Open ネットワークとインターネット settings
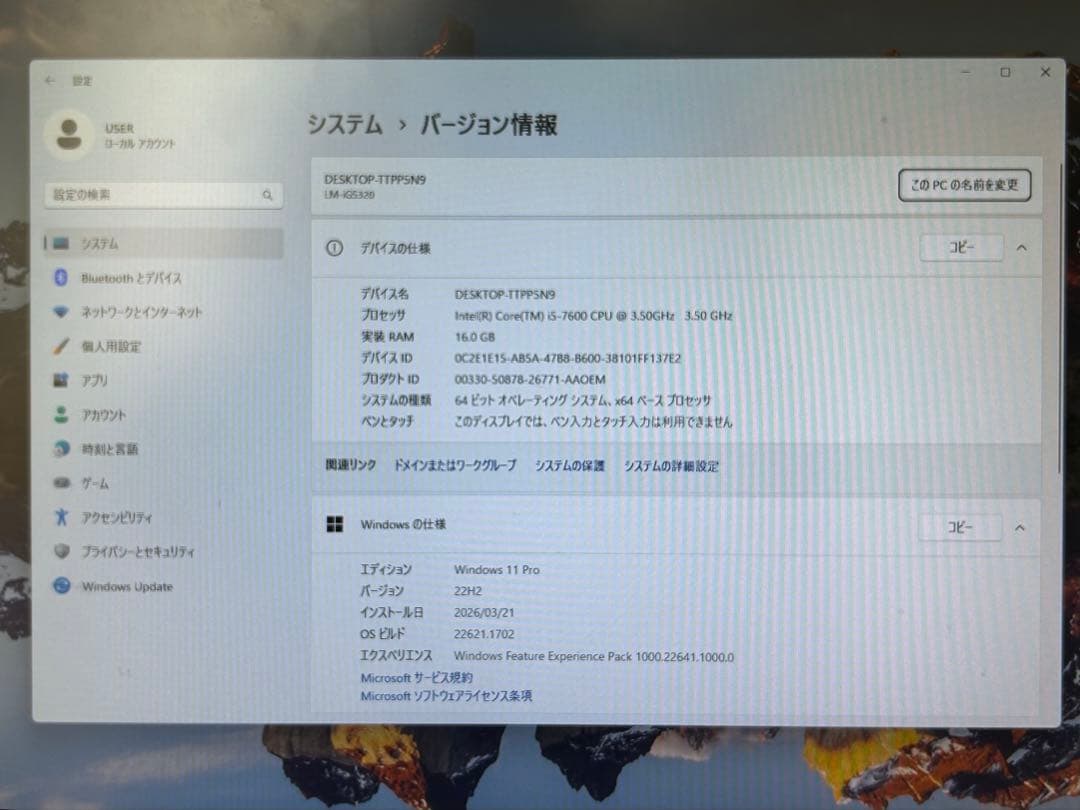 163,312
